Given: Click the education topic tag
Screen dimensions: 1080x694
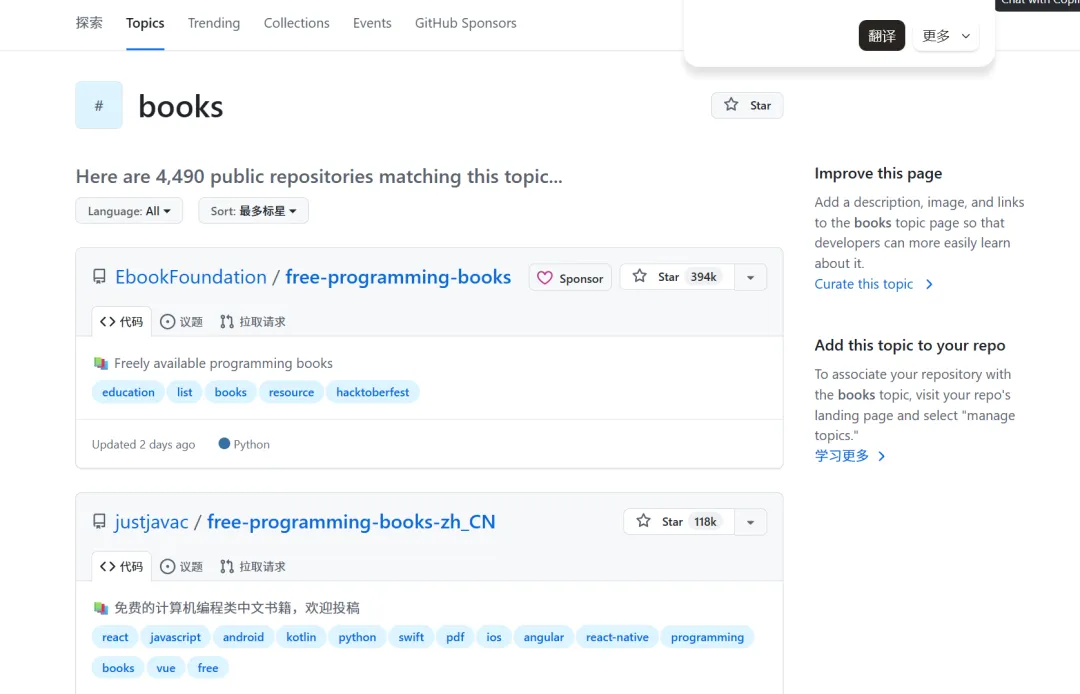Looking at the screenshot, I should pyautogui.click(x=128, y=392).
